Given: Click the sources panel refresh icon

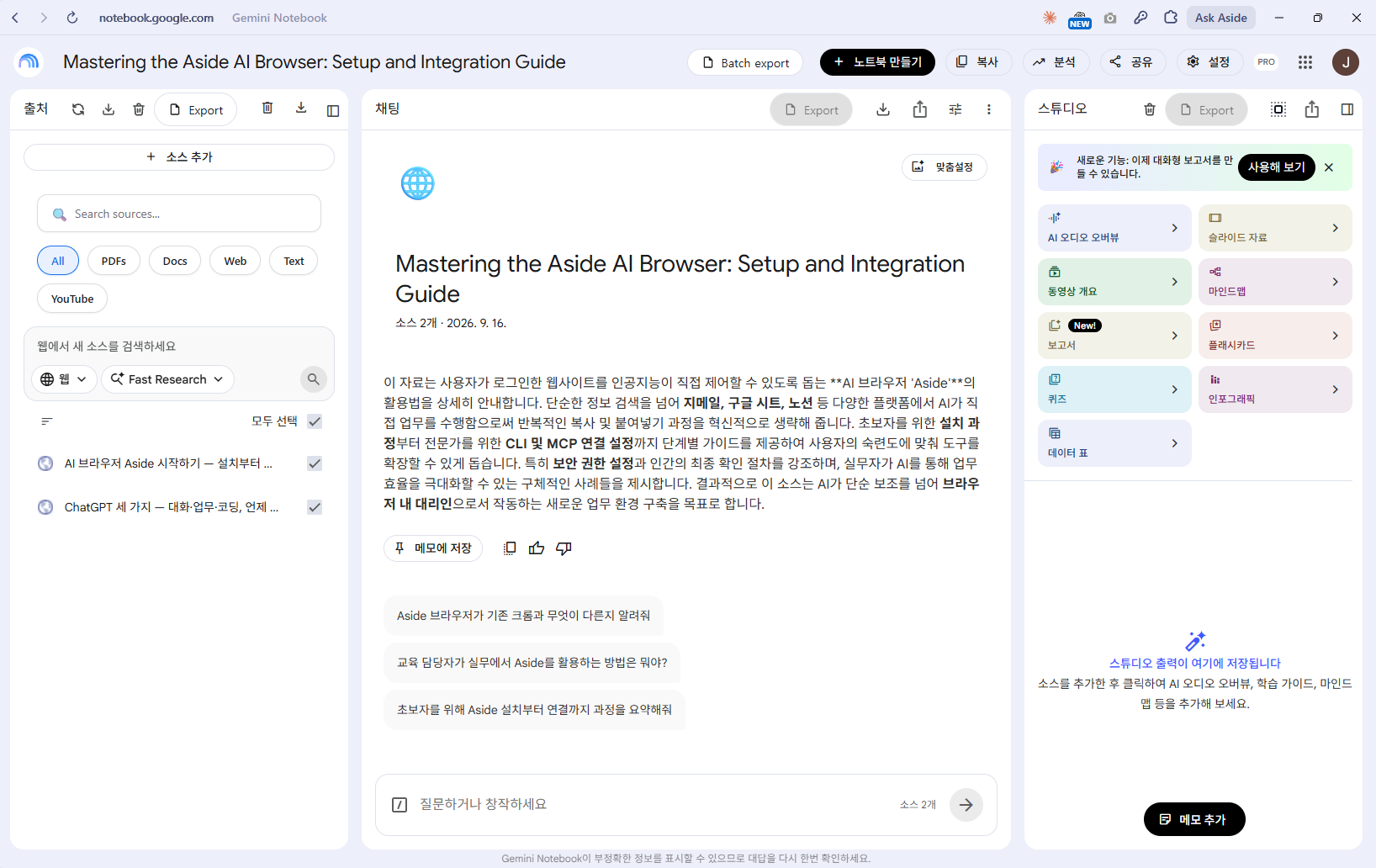Looking at the screenshot, I should click(78, 109).
